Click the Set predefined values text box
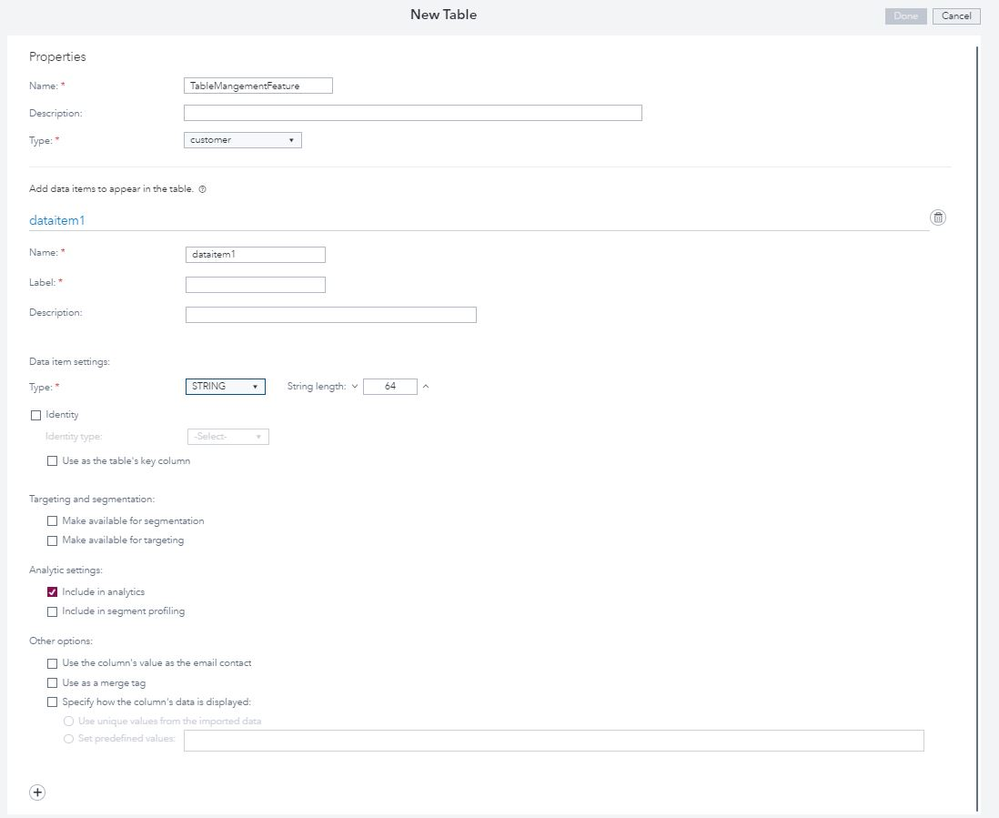The width and height of the screenshot is (999, 818). (x=554, y=740)
